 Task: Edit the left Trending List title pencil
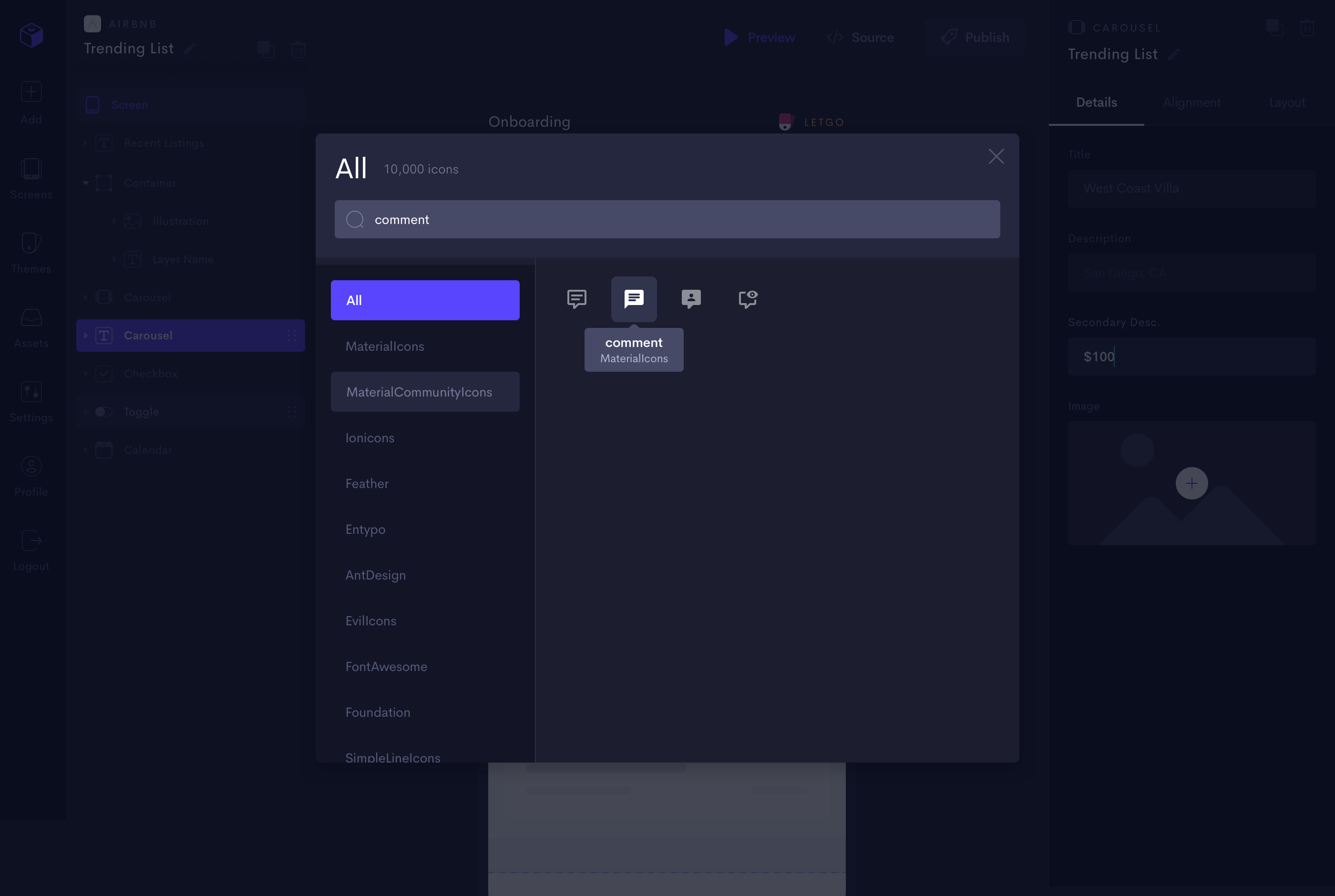coord(190,49)
